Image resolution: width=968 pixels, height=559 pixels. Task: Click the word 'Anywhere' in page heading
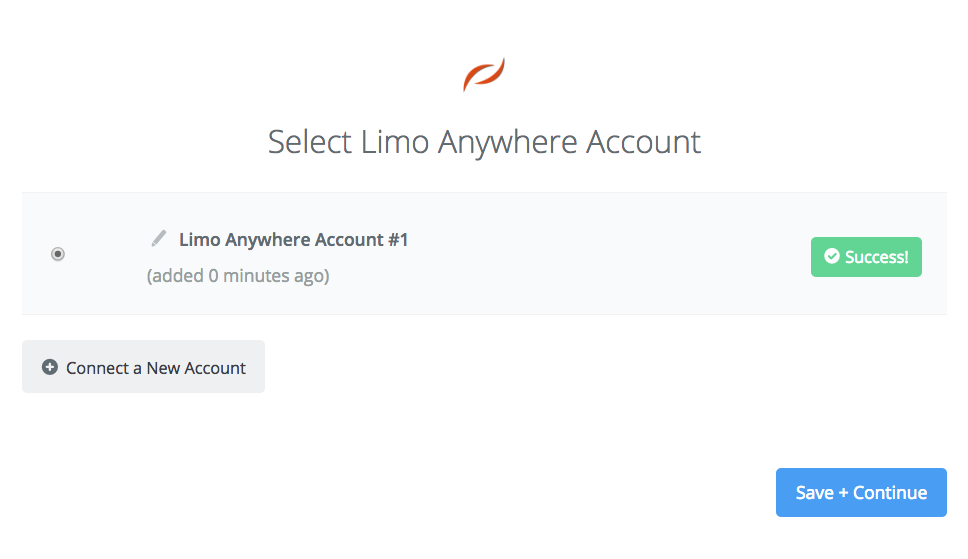[507, 143]
